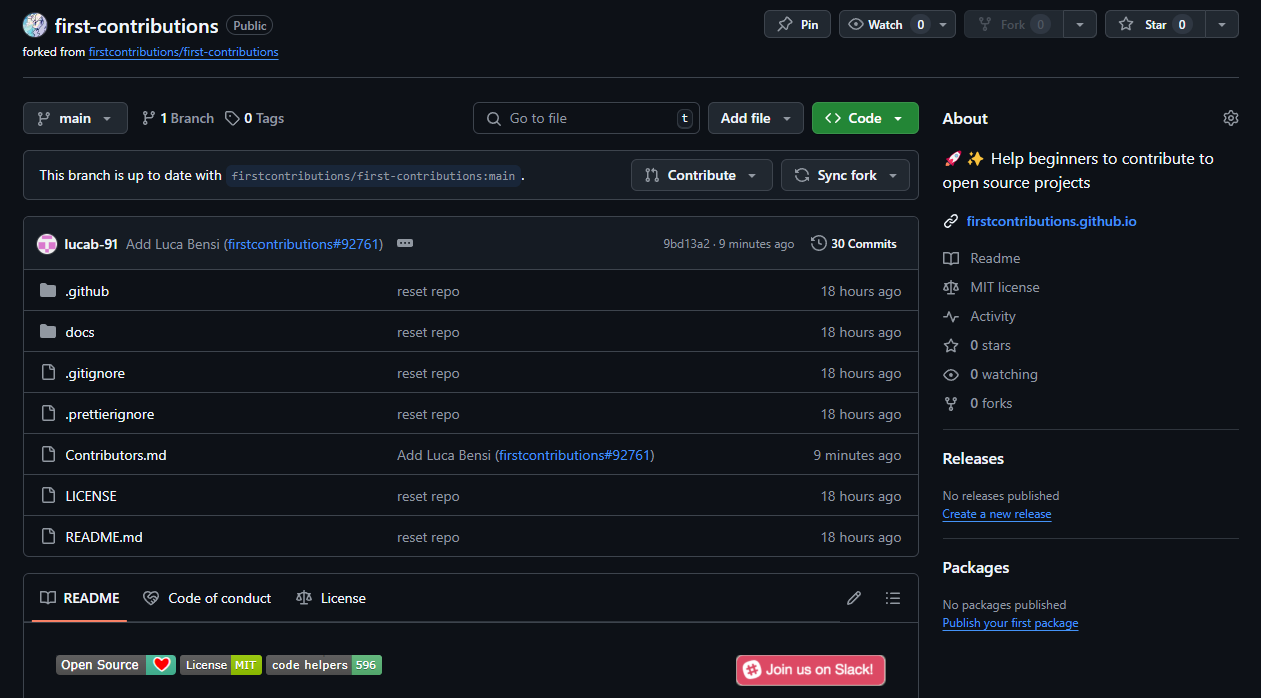Viewport: 1261px width, 698px height.
Task: Open the Add file dropdown
Action: pyautogui.click(x=756, y=118)
